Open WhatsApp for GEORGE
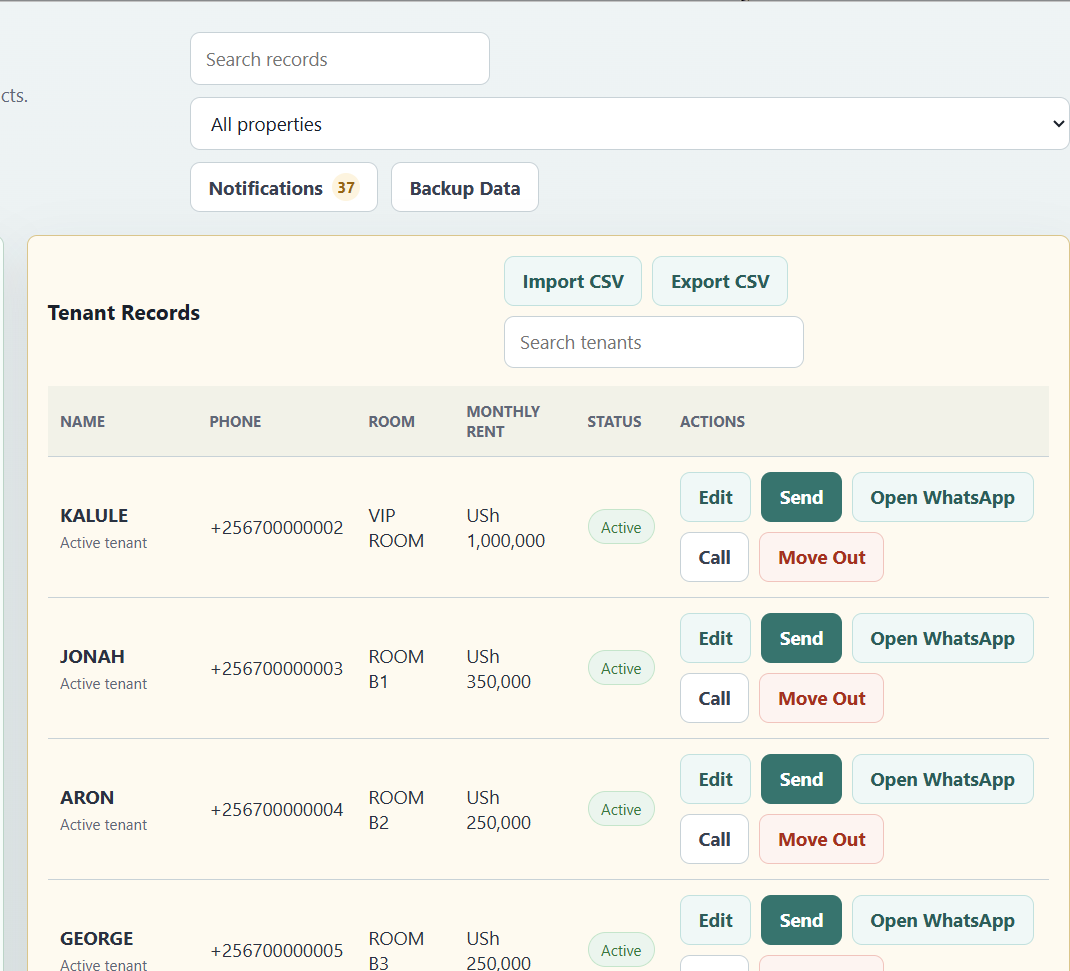 click(x=942, y=920)
